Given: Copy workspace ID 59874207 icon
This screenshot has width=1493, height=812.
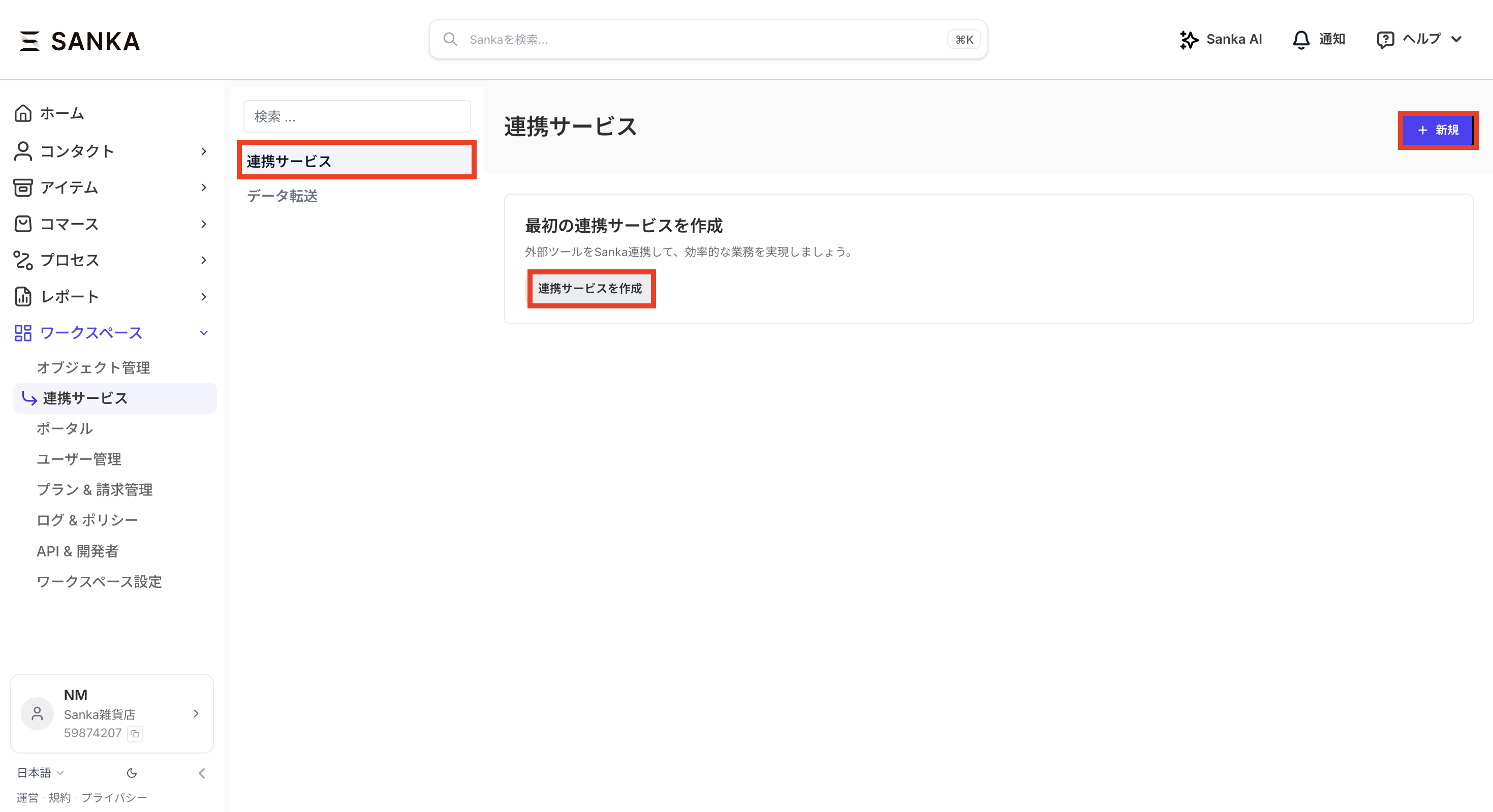Looking at the screenshot, I should (135, 733).
